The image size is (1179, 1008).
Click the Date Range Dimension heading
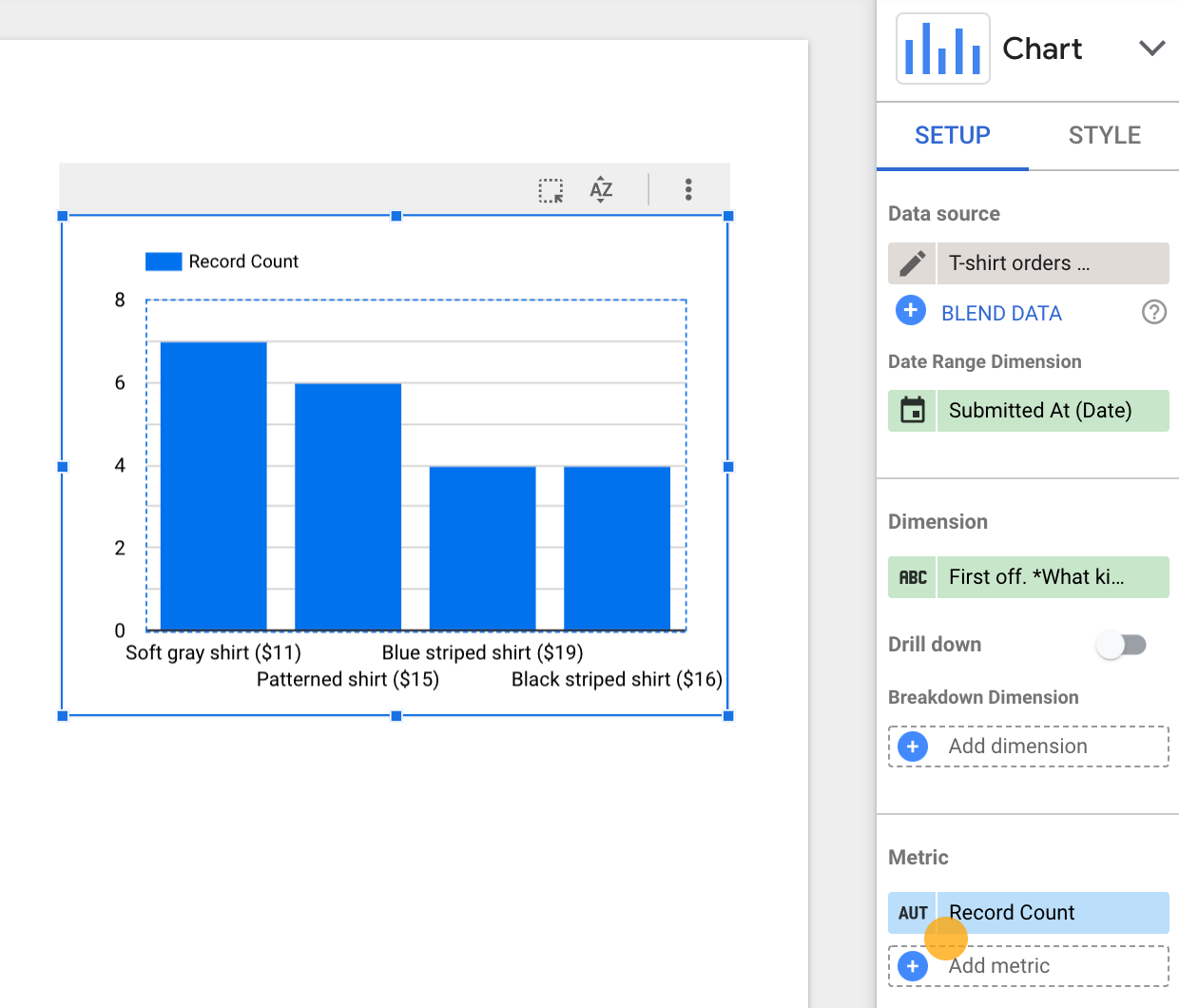tap(984, 361)
